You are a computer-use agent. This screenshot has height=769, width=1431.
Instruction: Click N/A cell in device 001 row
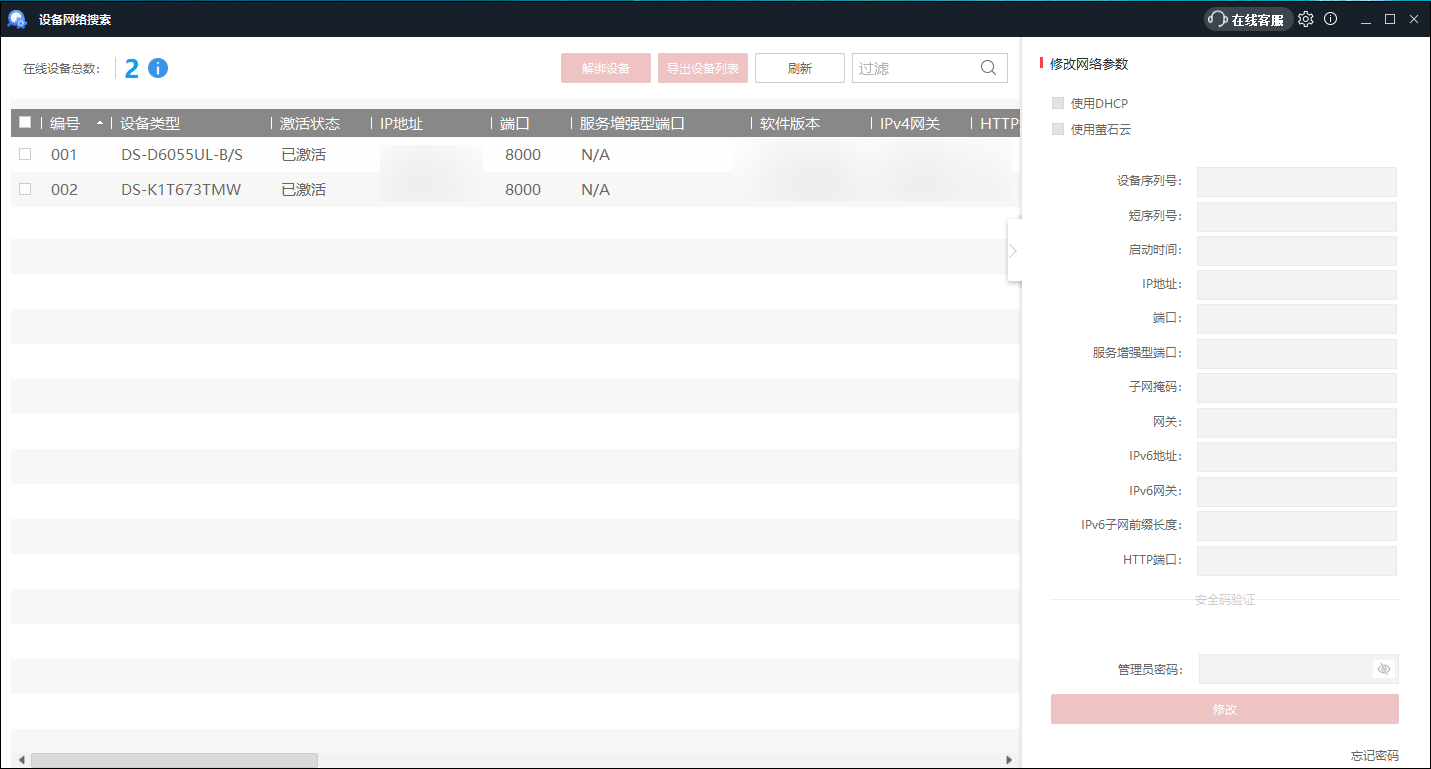point(595,155)
